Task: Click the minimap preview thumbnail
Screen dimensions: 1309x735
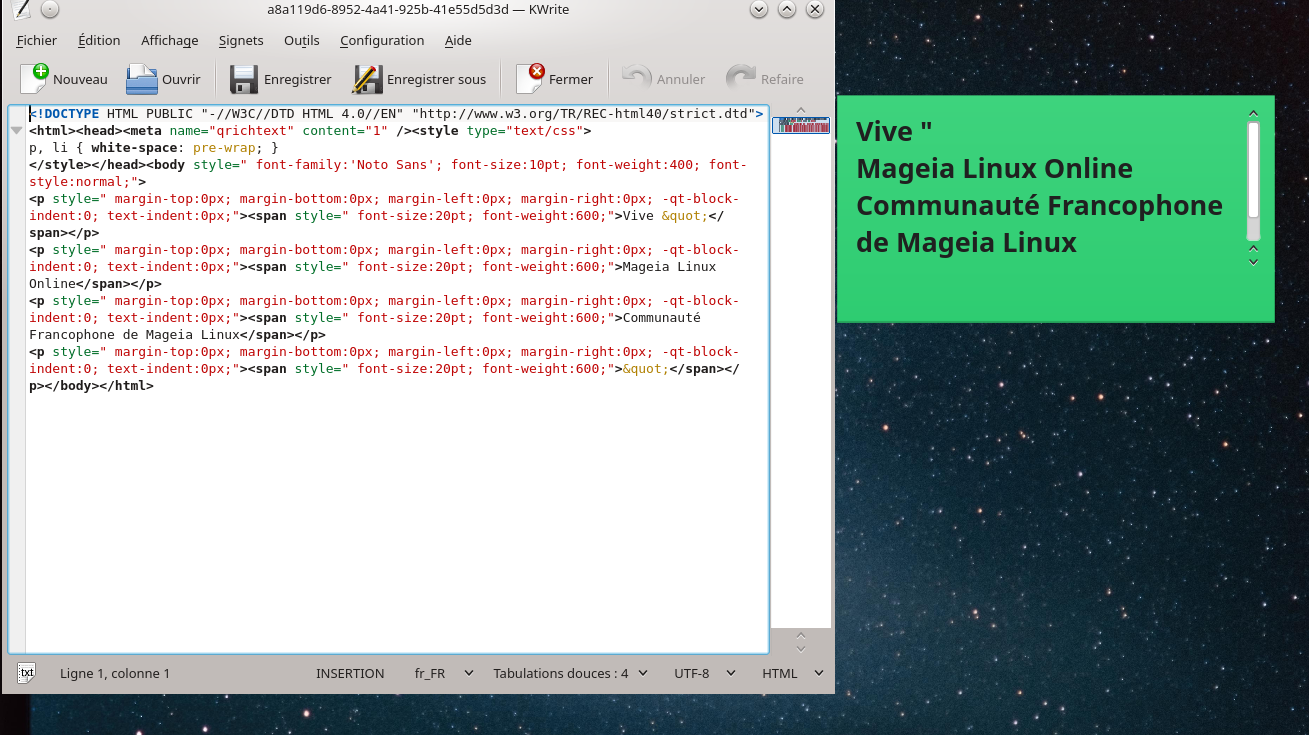Action: click(x=801, y=125)
